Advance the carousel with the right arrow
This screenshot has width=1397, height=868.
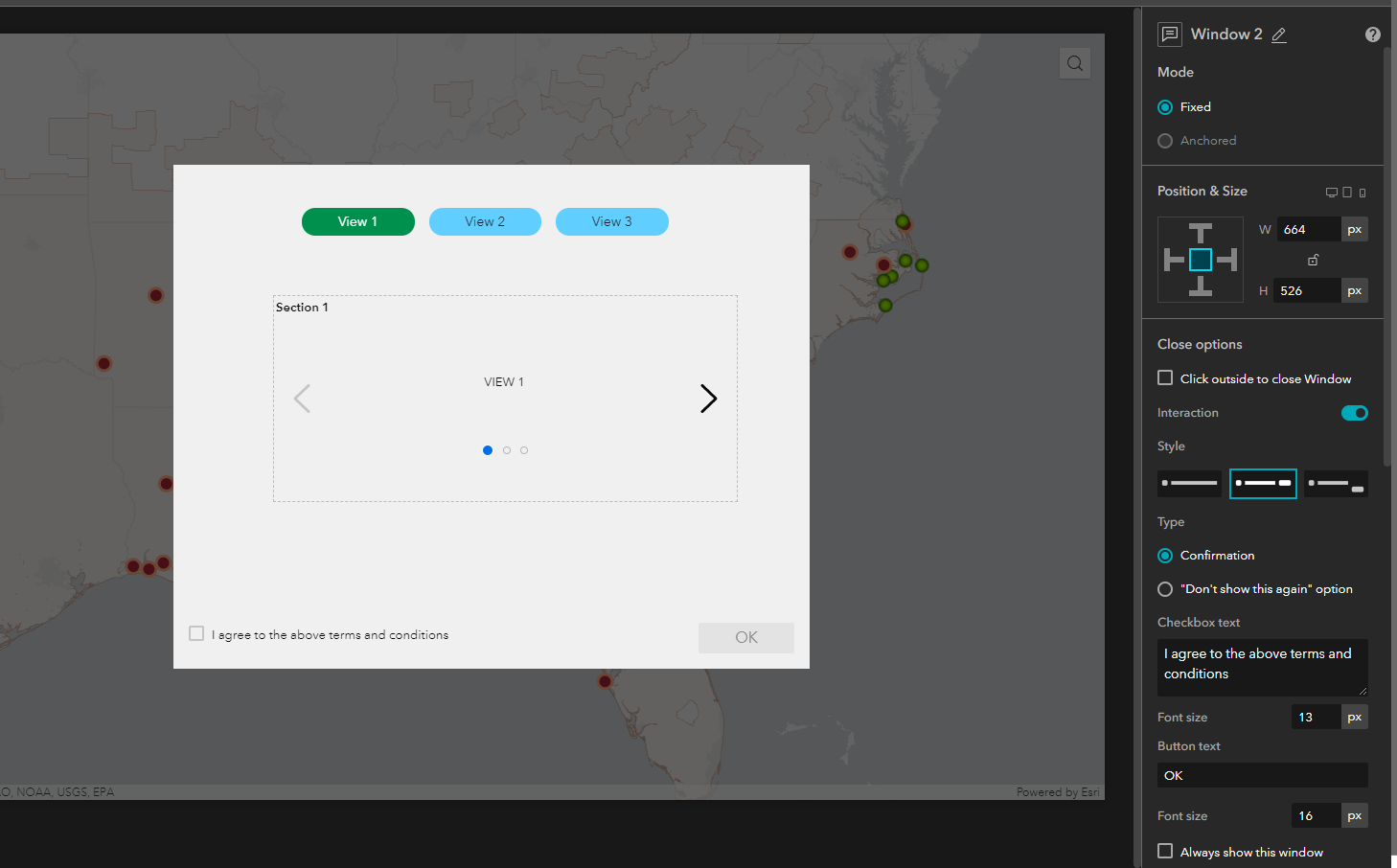click(708, 398)
